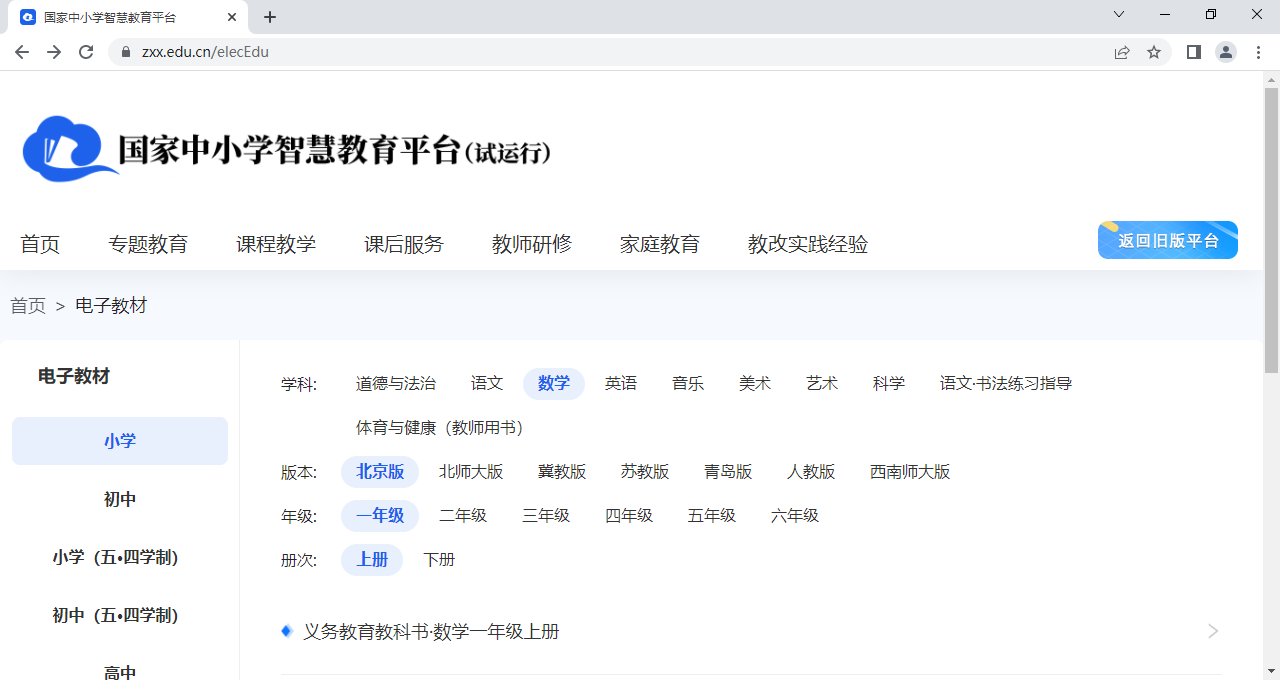Choose subject 语文·书法练习指导

tap(1006, 384)
